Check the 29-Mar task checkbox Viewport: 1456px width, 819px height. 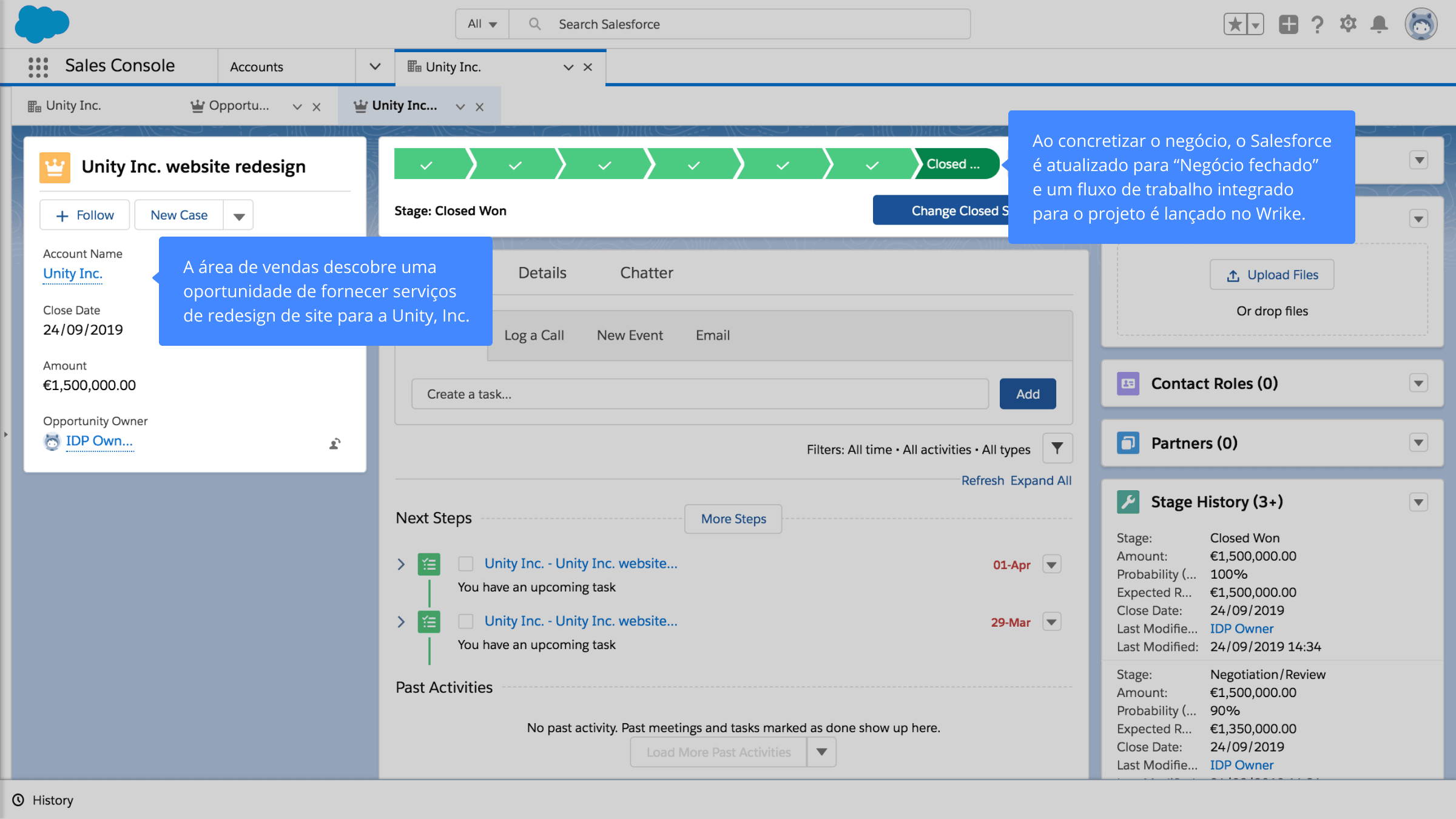tap(466, 621)
